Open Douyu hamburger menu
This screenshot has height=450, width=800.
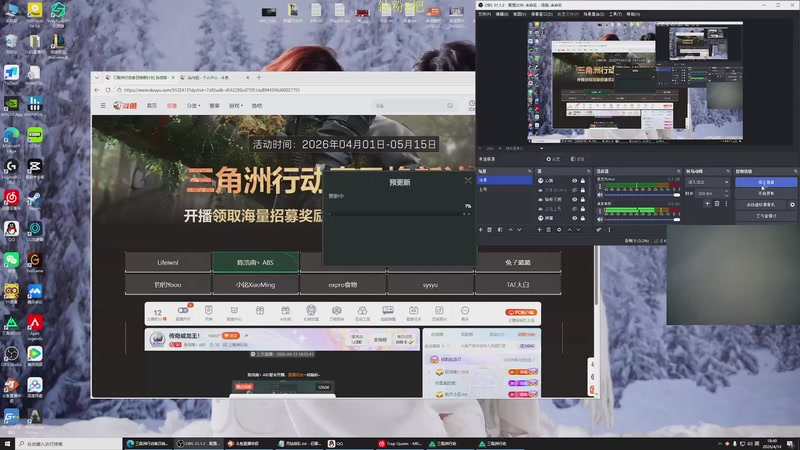click(103, 106)
